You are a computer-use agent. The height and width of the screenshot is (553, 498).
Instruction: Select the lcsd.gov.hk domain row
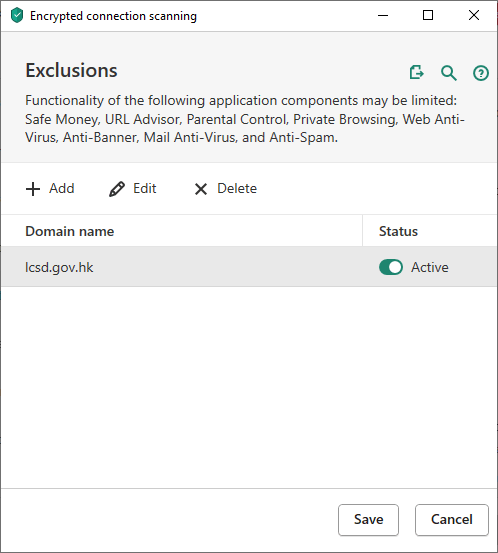tap(249, 267)
